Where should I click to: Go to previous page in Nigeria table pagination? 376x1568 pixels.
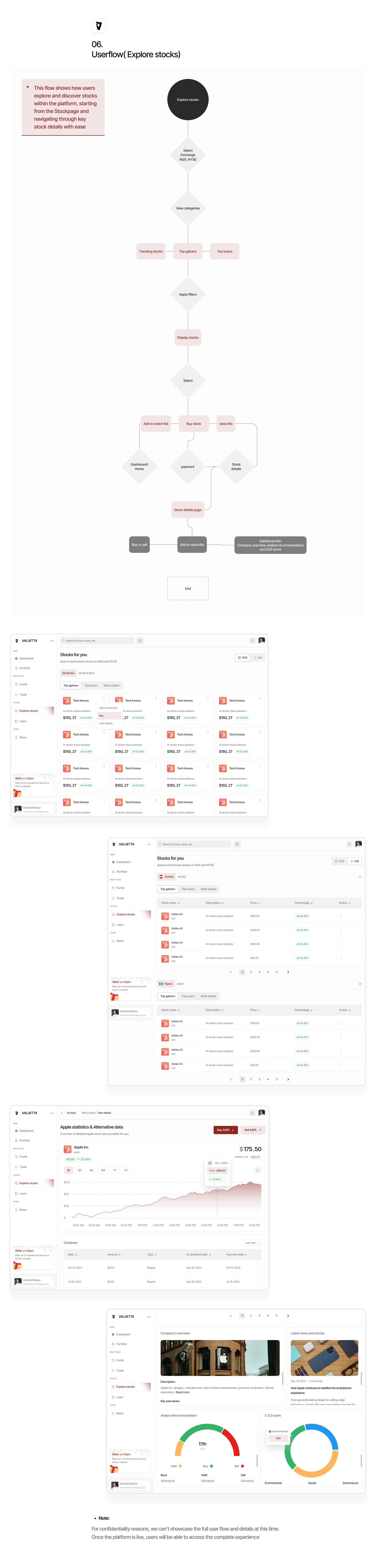click(x=230, y=1079)
